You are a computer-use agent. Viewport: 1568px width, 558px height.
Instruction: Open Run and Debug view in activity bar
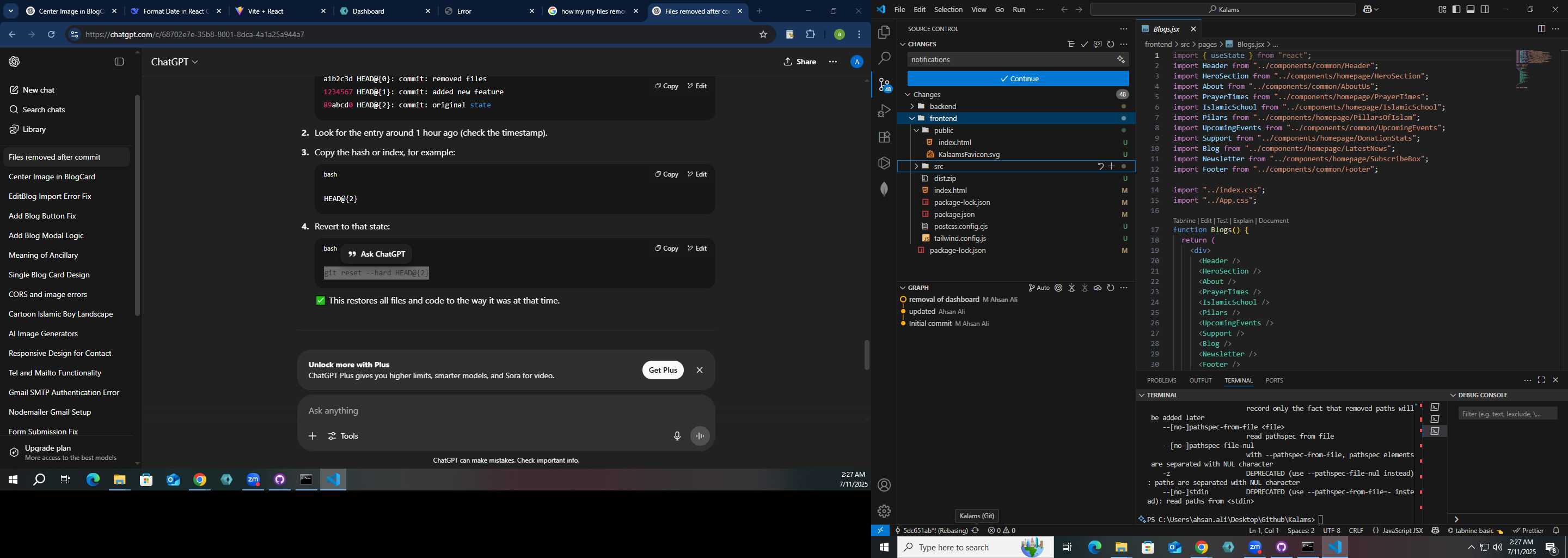tap(884, 111)
